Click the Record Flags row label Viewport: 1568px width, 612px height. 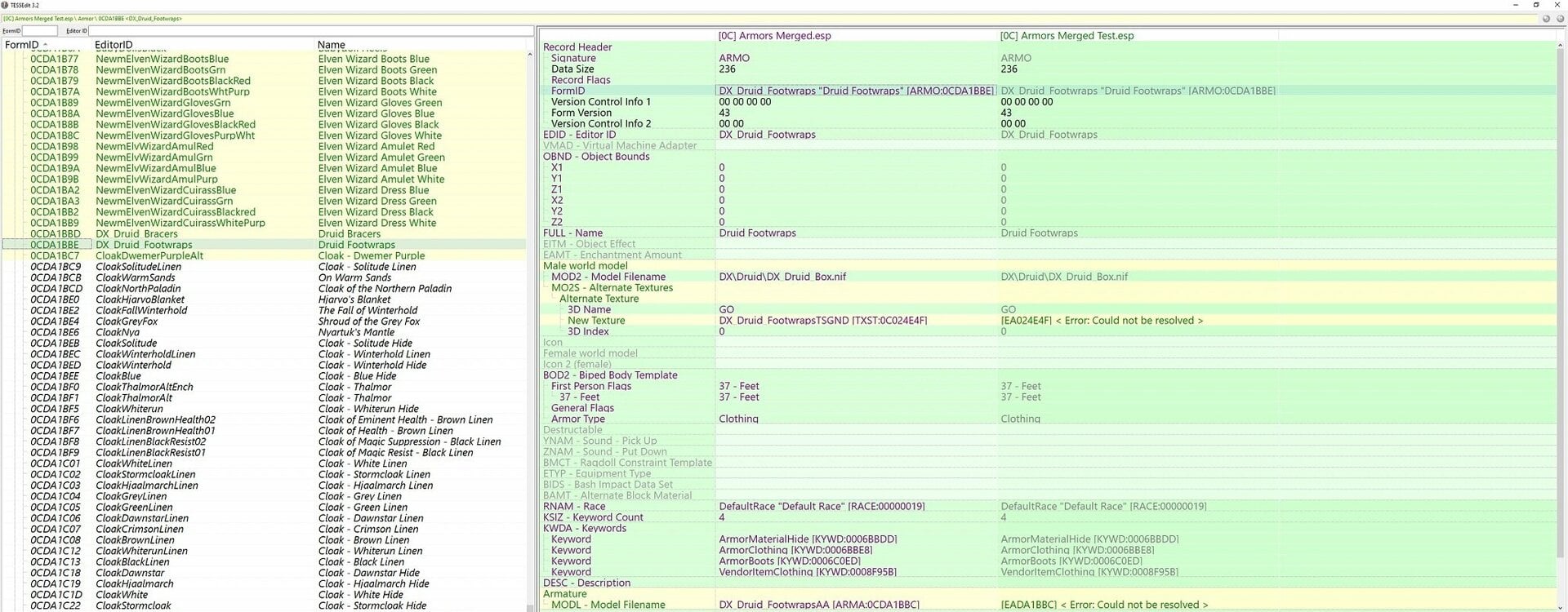581,80
